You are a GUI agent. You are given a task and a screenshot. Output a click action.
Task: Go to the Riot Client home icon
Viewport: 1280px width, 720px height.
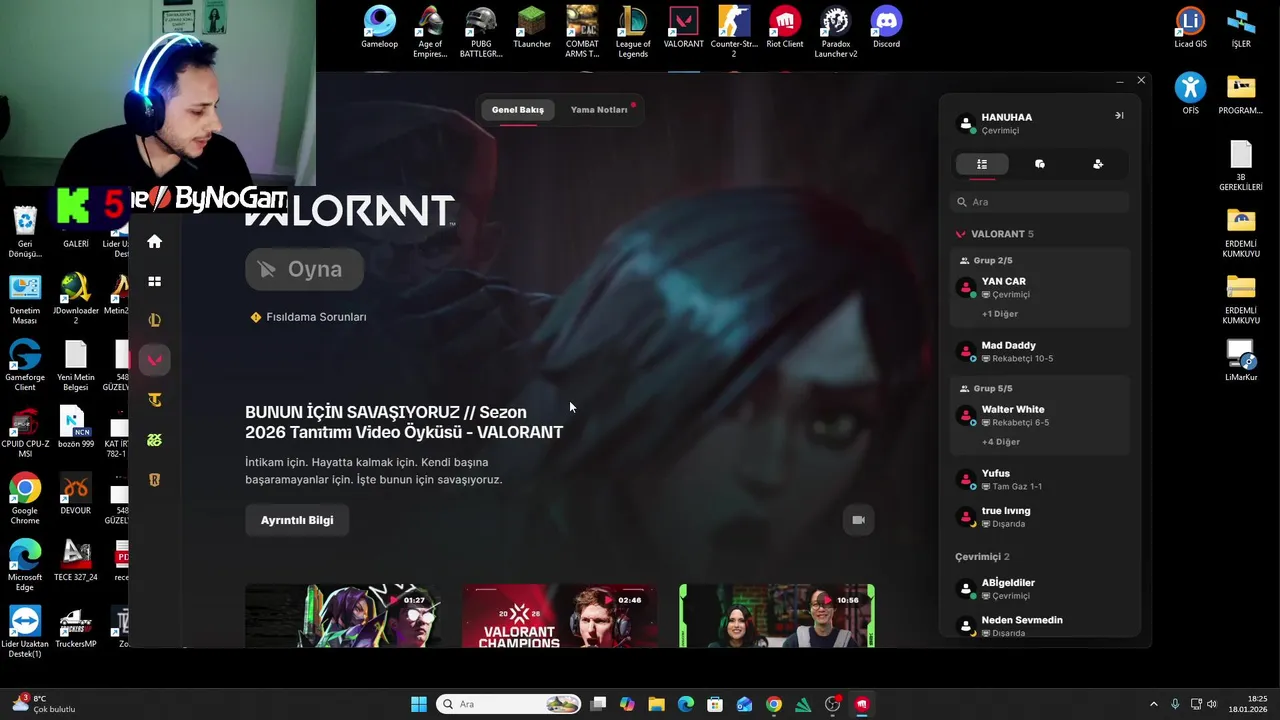[x=154, y=241]
